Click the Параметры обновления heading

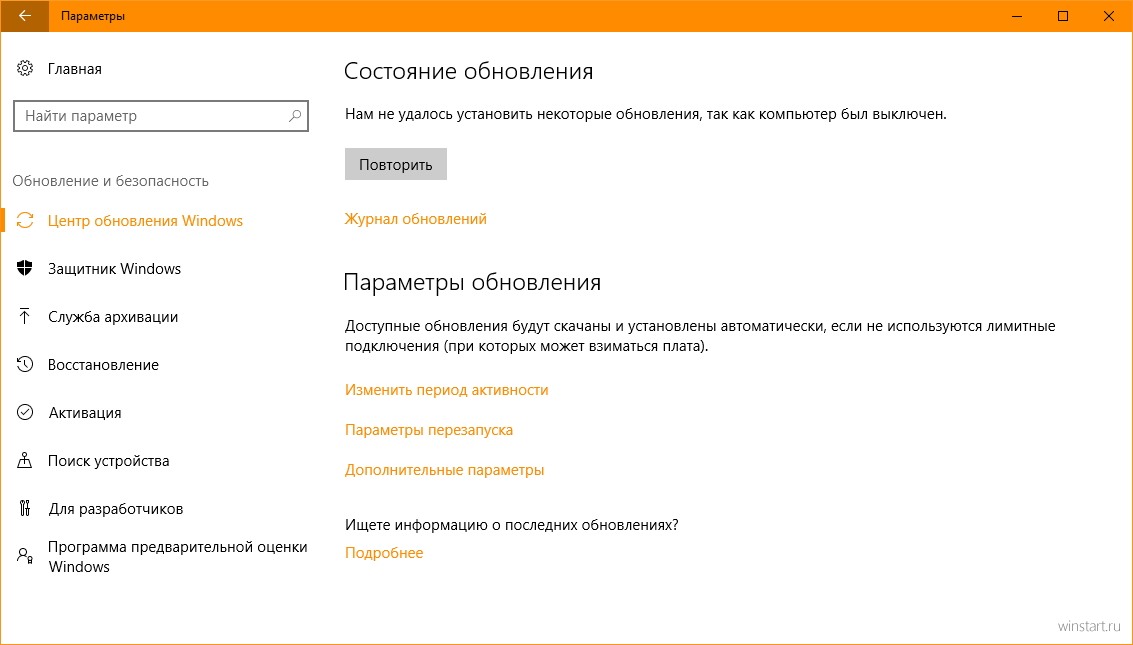(x=472, y=282)
